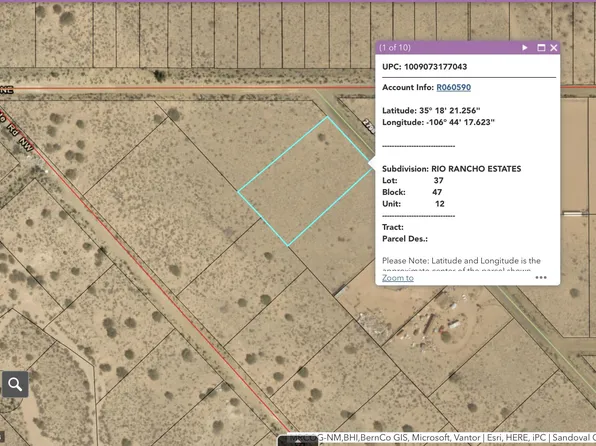The width and height of the screenshot is (596, 446).
Task: Open account link R060590
Action: coord(453,87)
